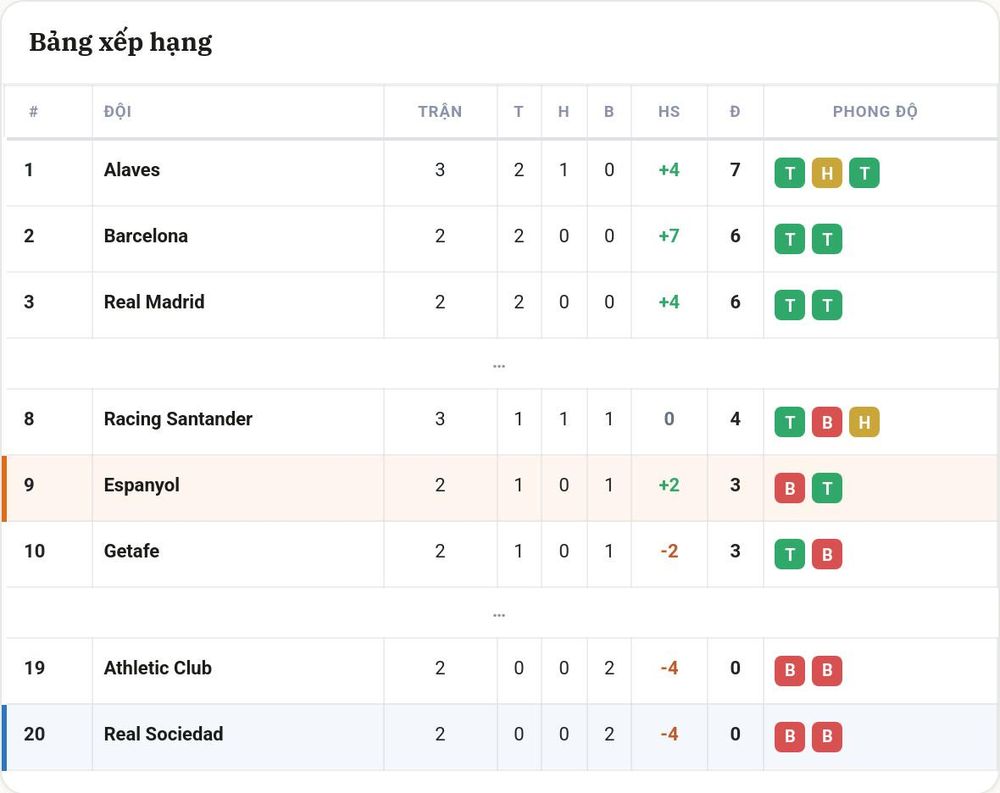Open the Real Madrid team link

point(154,302)
